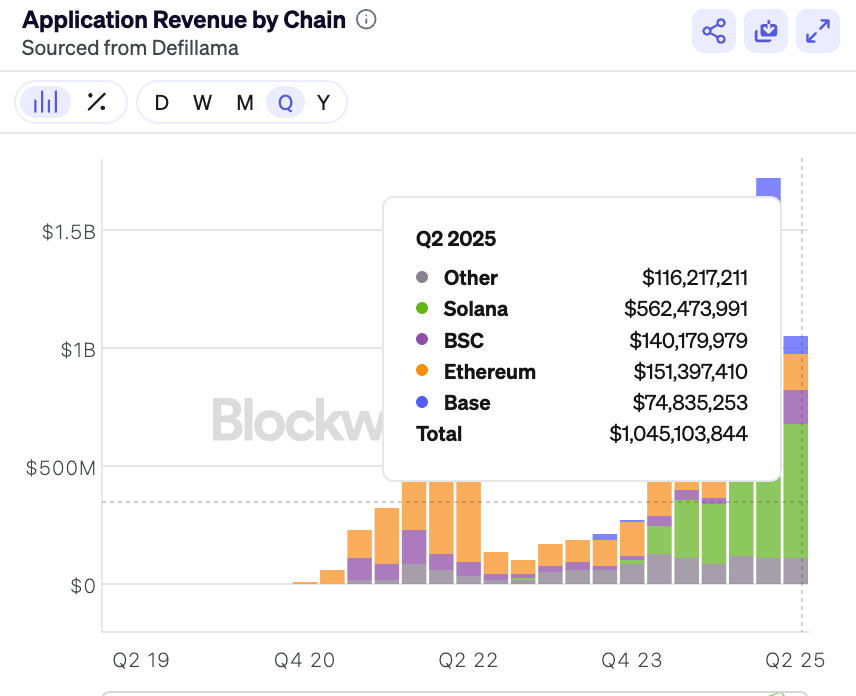Viewport: 856px width, 696px height.
Task: Download the chart image
Action: point(765,31)
